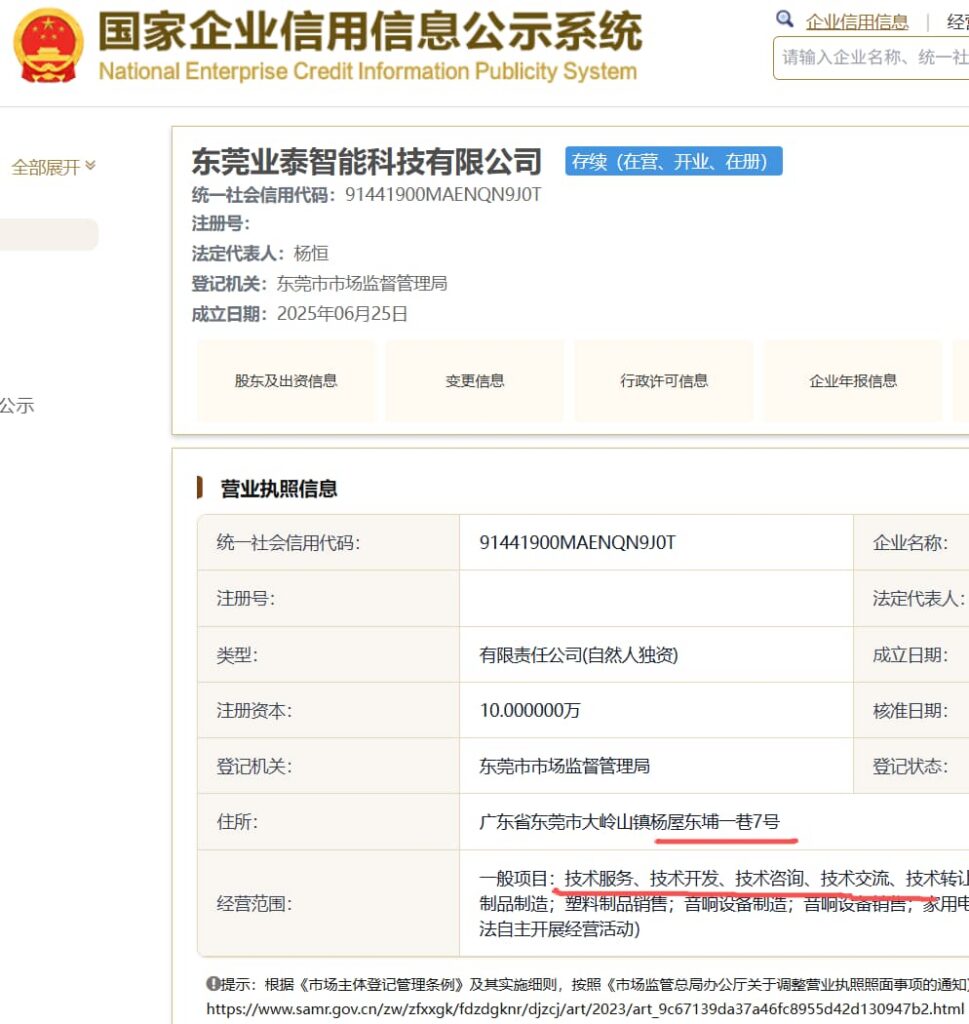Click the credit code value in license table

pyautogui.click(x=577, y=542)
